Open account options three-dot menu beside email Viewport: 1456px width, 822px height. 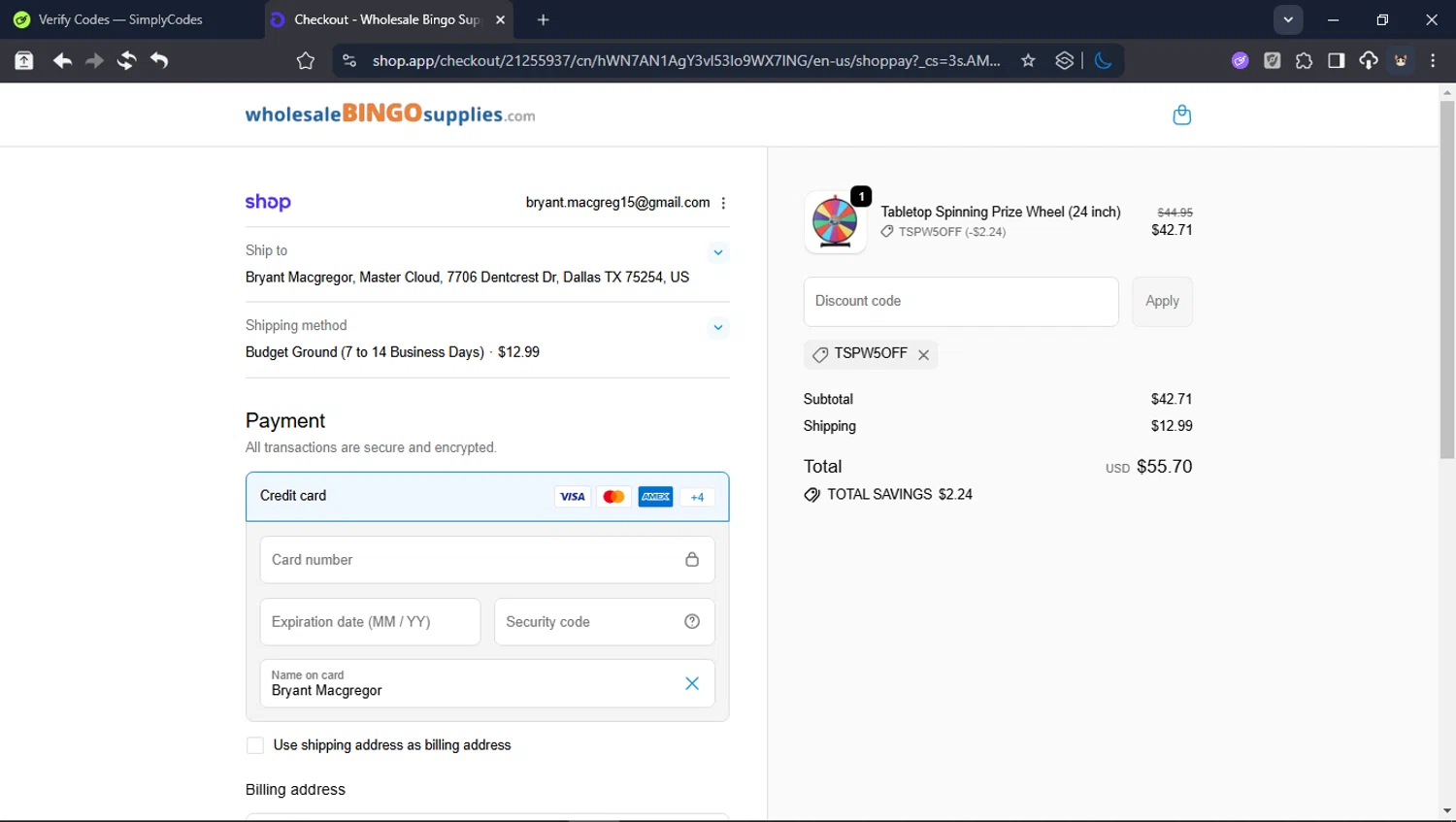coord(723,203)
